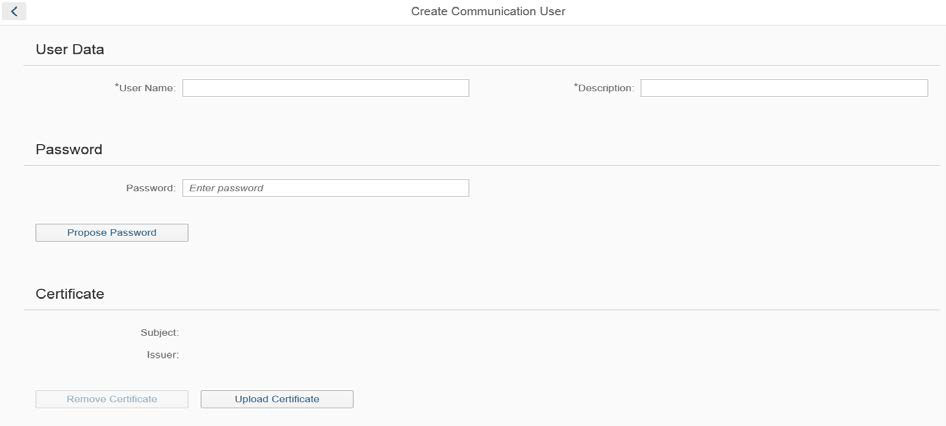Click the Password section heading
Viewport: 946px width, 426px height.
pos(69,149)
